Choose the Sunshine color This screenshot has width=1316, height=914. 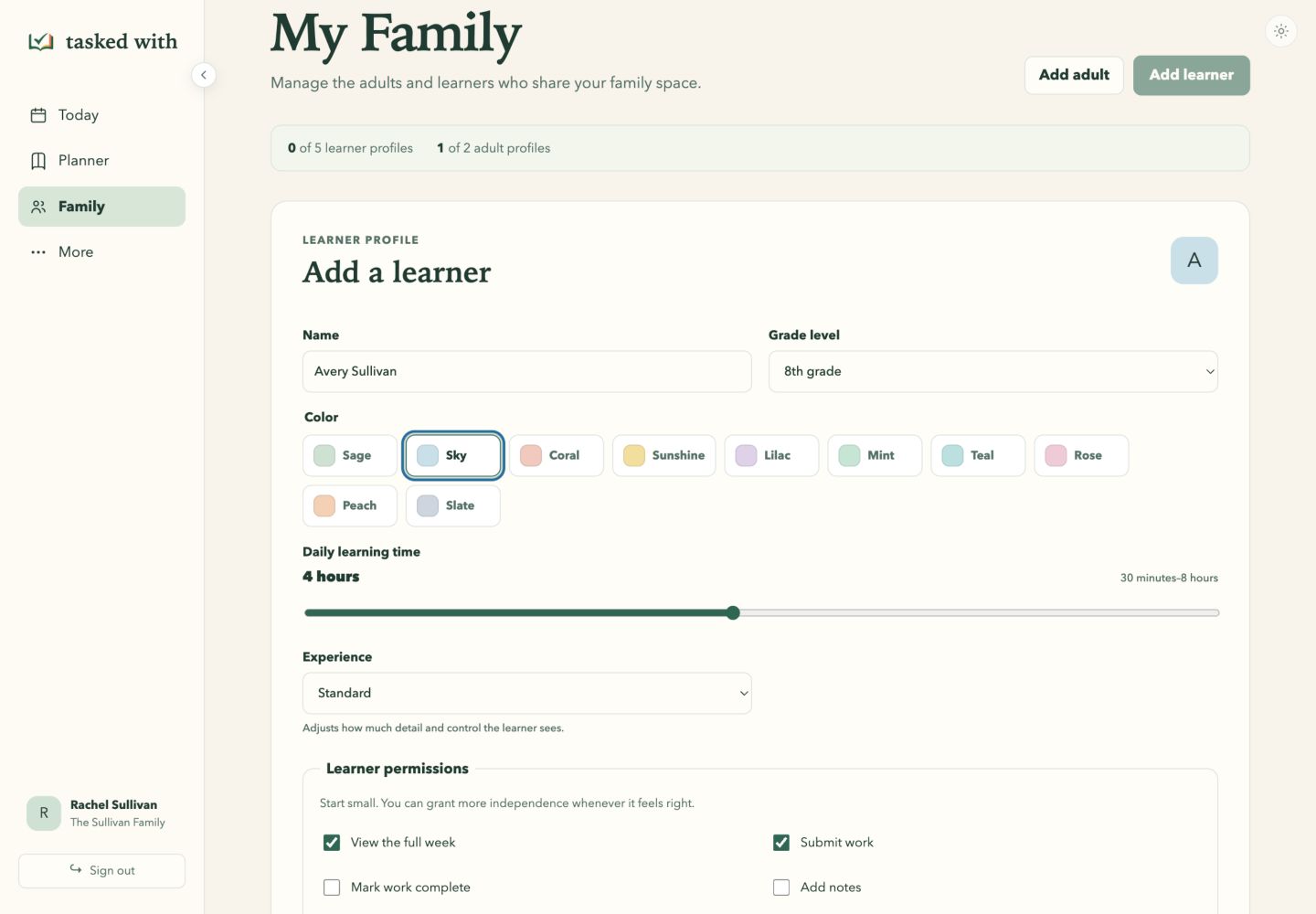pyautogui.click(x=664, y=455)
